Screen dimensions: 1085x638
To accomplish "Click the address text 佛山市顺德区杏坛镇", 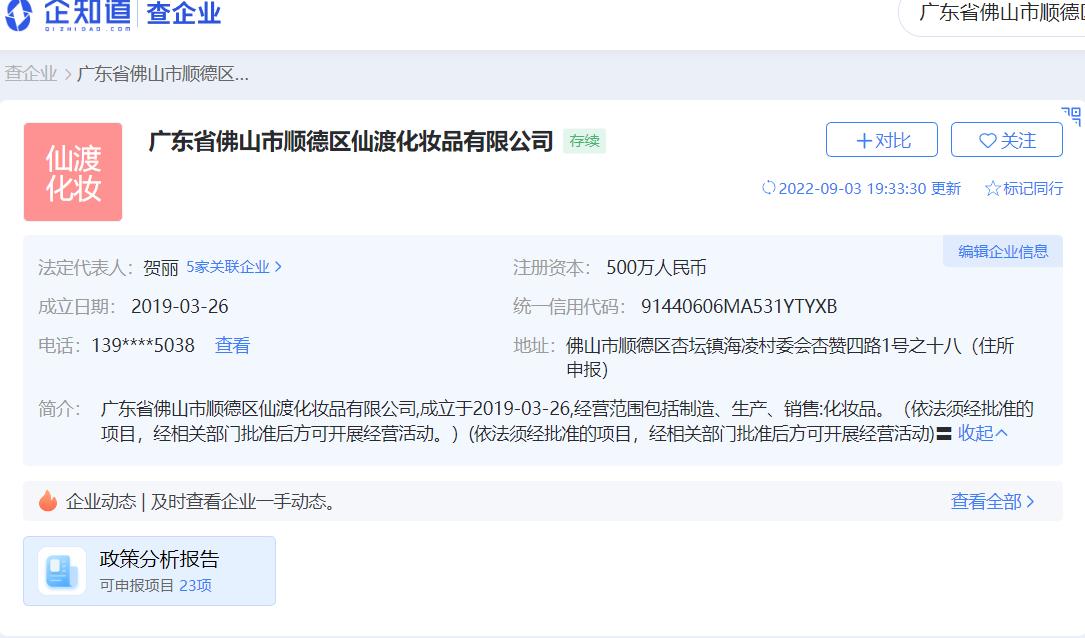I will point(790,357).
